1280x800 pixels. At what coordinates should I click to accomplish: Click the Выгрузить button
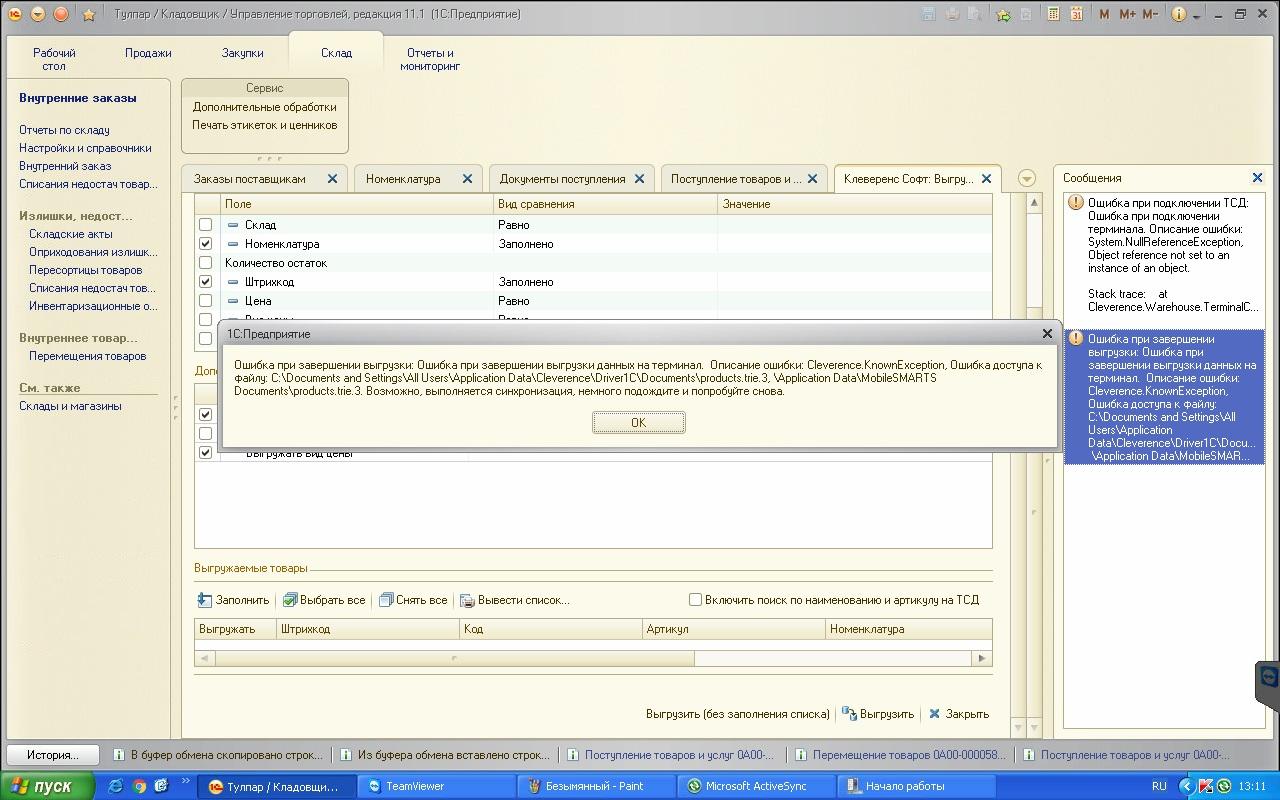coord(878,714)
